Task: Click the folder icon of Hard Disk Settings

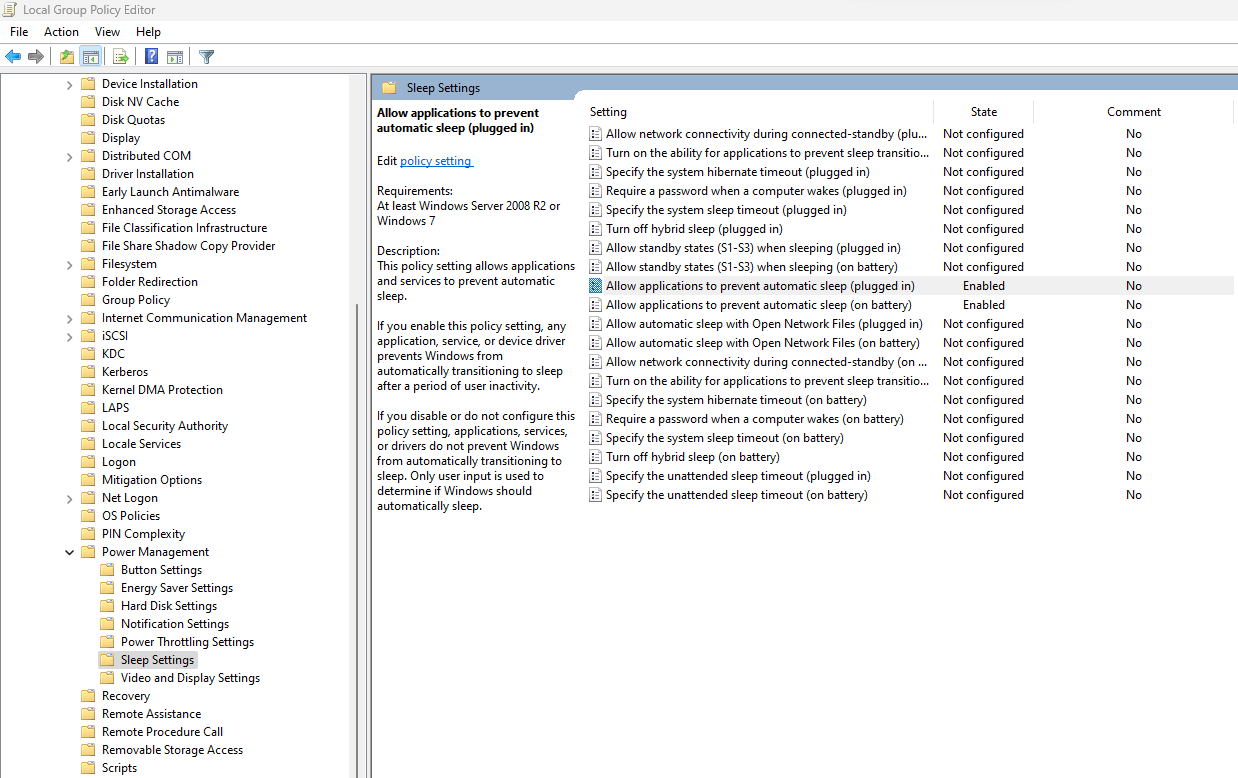Action: (x=107, y=606)
